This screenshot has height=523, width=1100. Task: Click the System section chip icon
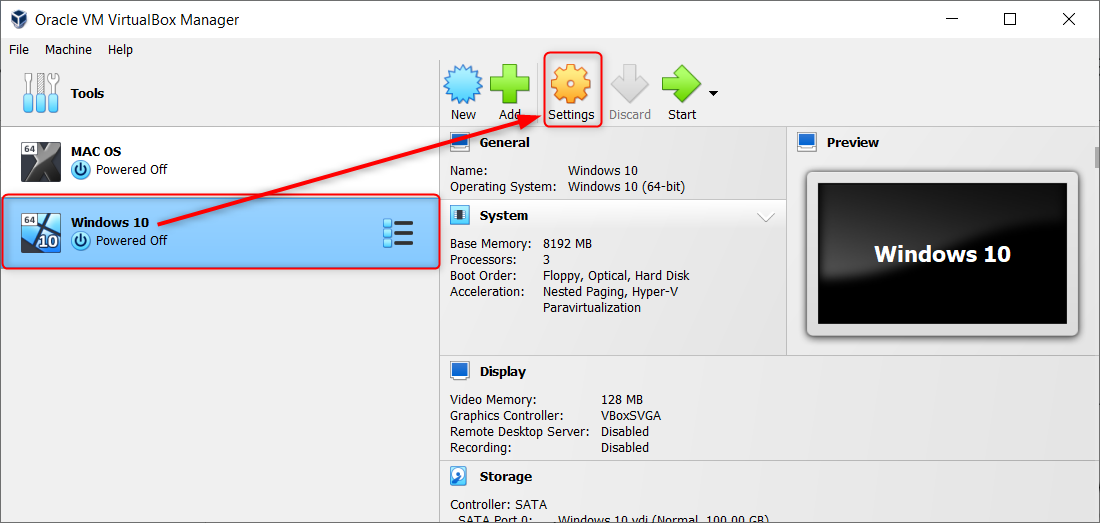(460, 215)
